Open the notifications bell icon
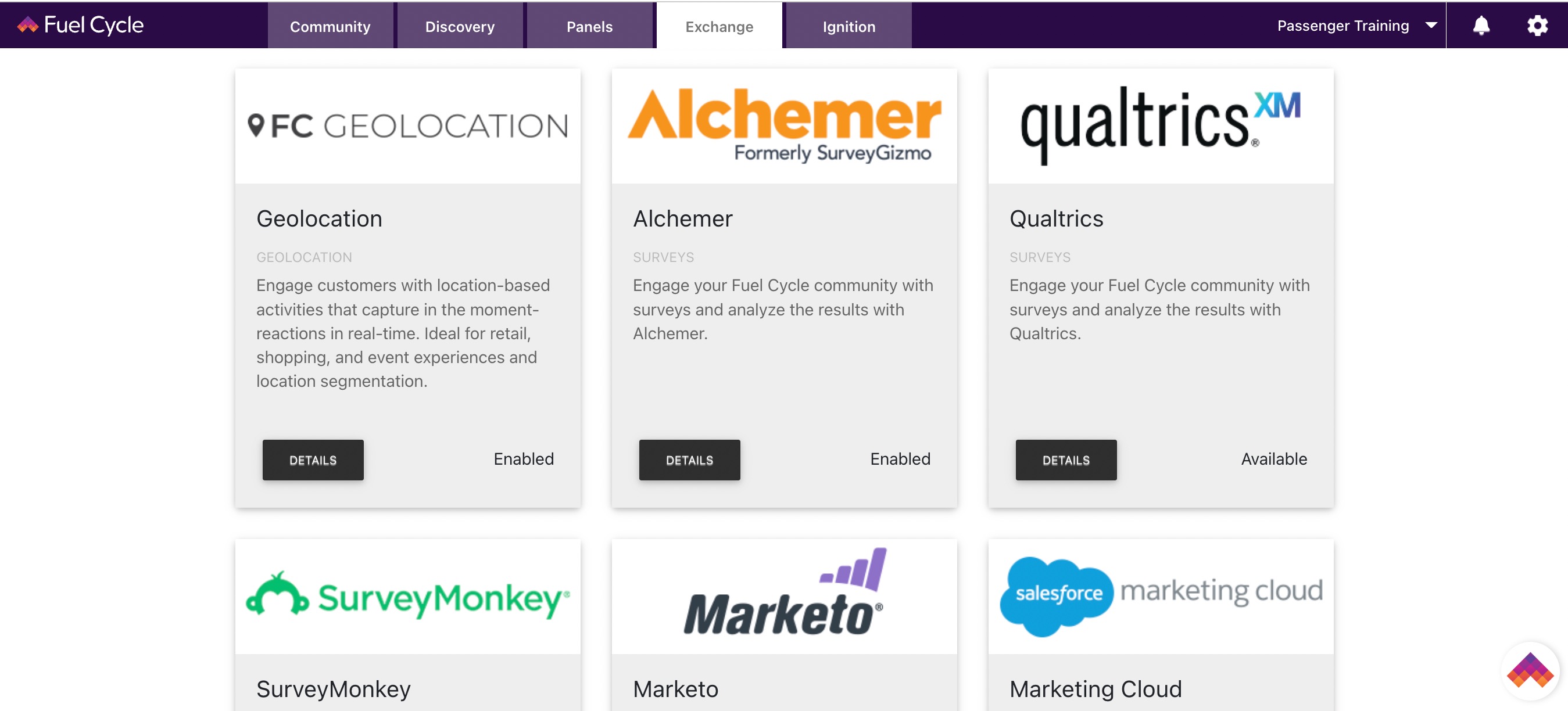Screen dimensions: 1568x711 coord(1481,26)
